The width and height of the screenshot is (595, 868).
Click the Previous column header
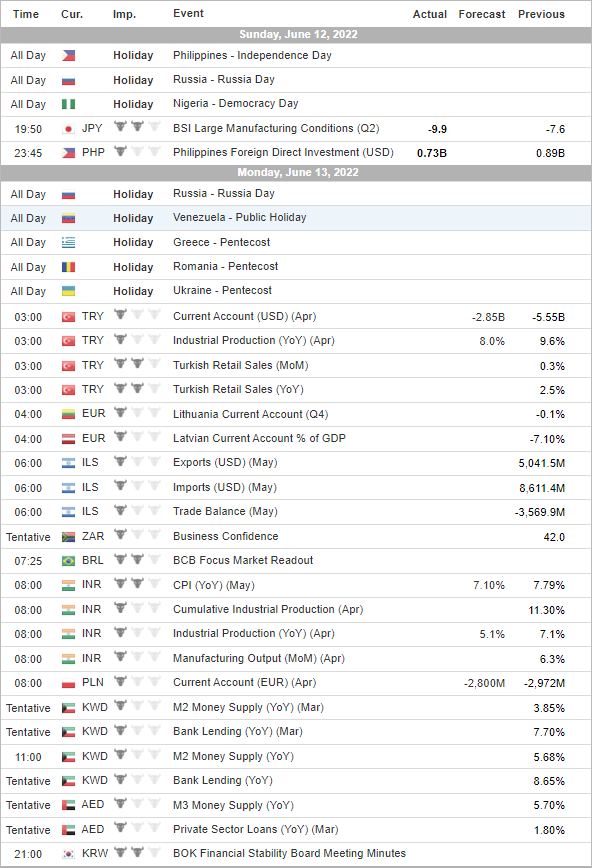541,14
